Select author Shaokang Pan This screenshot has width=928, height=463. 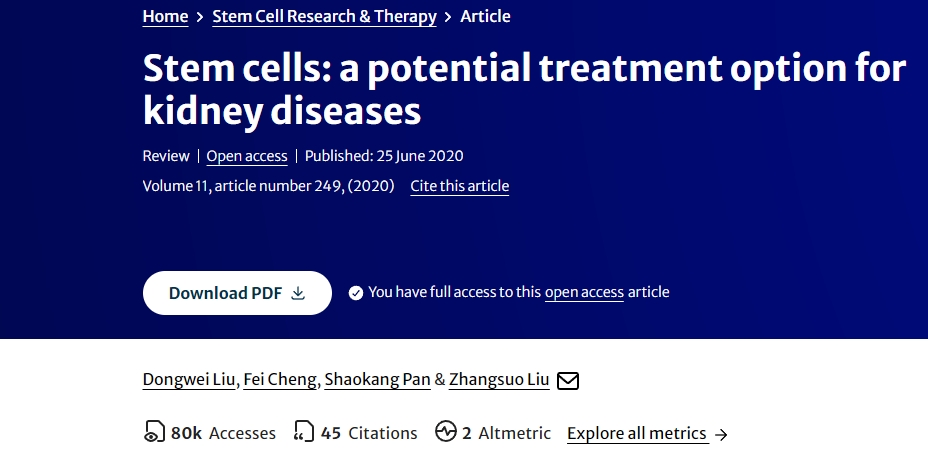pyautogui.click(x=378, y=379)
